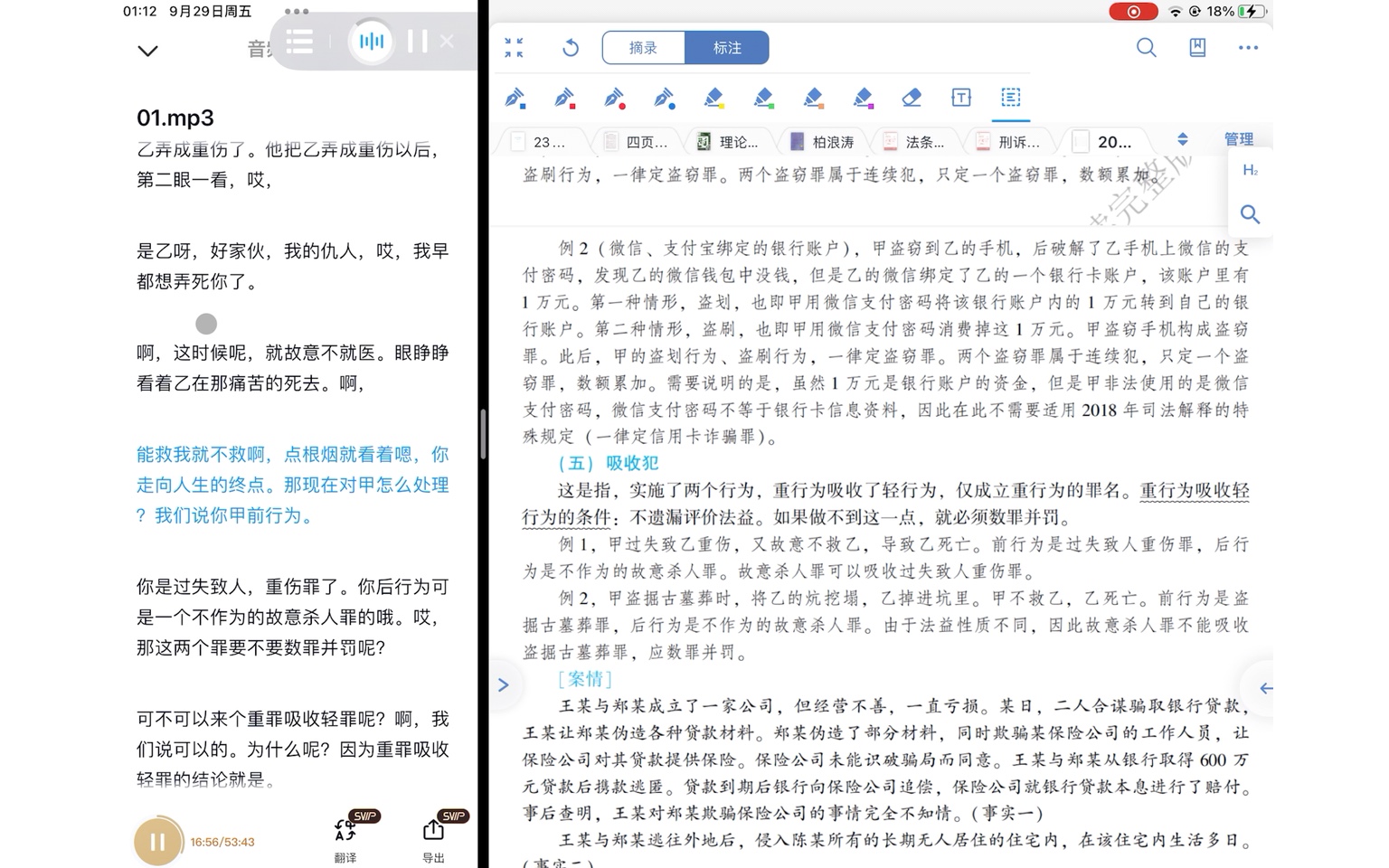Switch to 摘录 mode
This screenshot has height=868, width=1389.
pos(643,48)
